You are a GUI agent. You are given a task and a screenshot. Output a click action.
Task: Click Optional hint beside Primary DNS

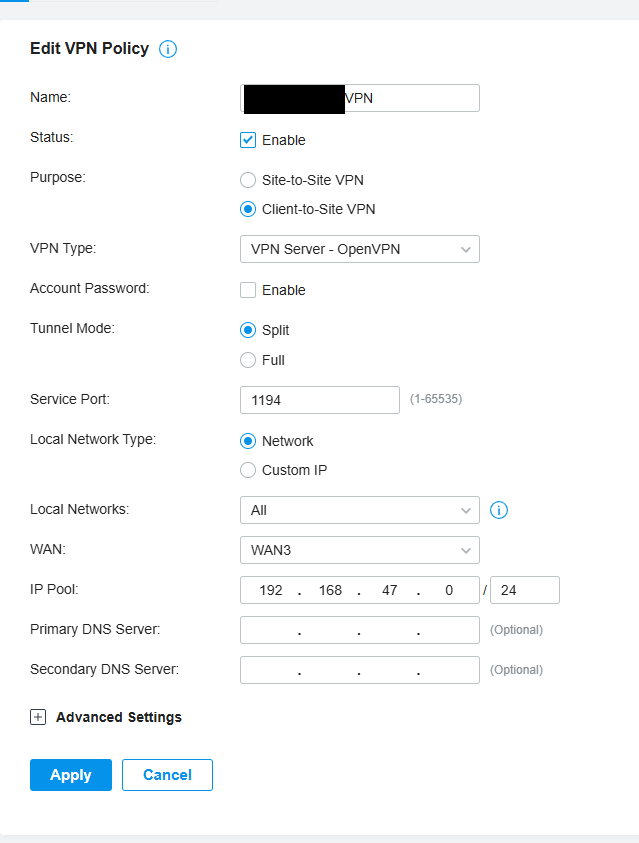tap(516, 630)
